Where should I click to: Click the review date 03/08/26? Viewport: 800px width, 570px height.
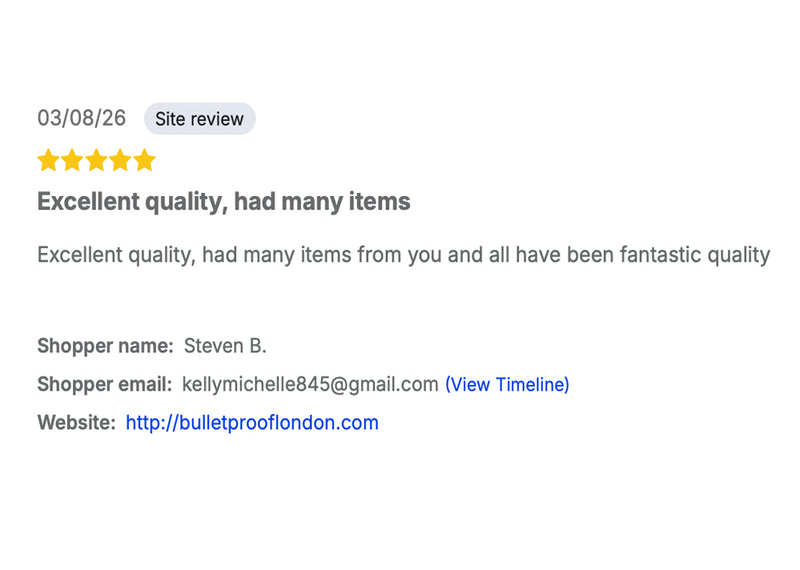tap(82, 118)
